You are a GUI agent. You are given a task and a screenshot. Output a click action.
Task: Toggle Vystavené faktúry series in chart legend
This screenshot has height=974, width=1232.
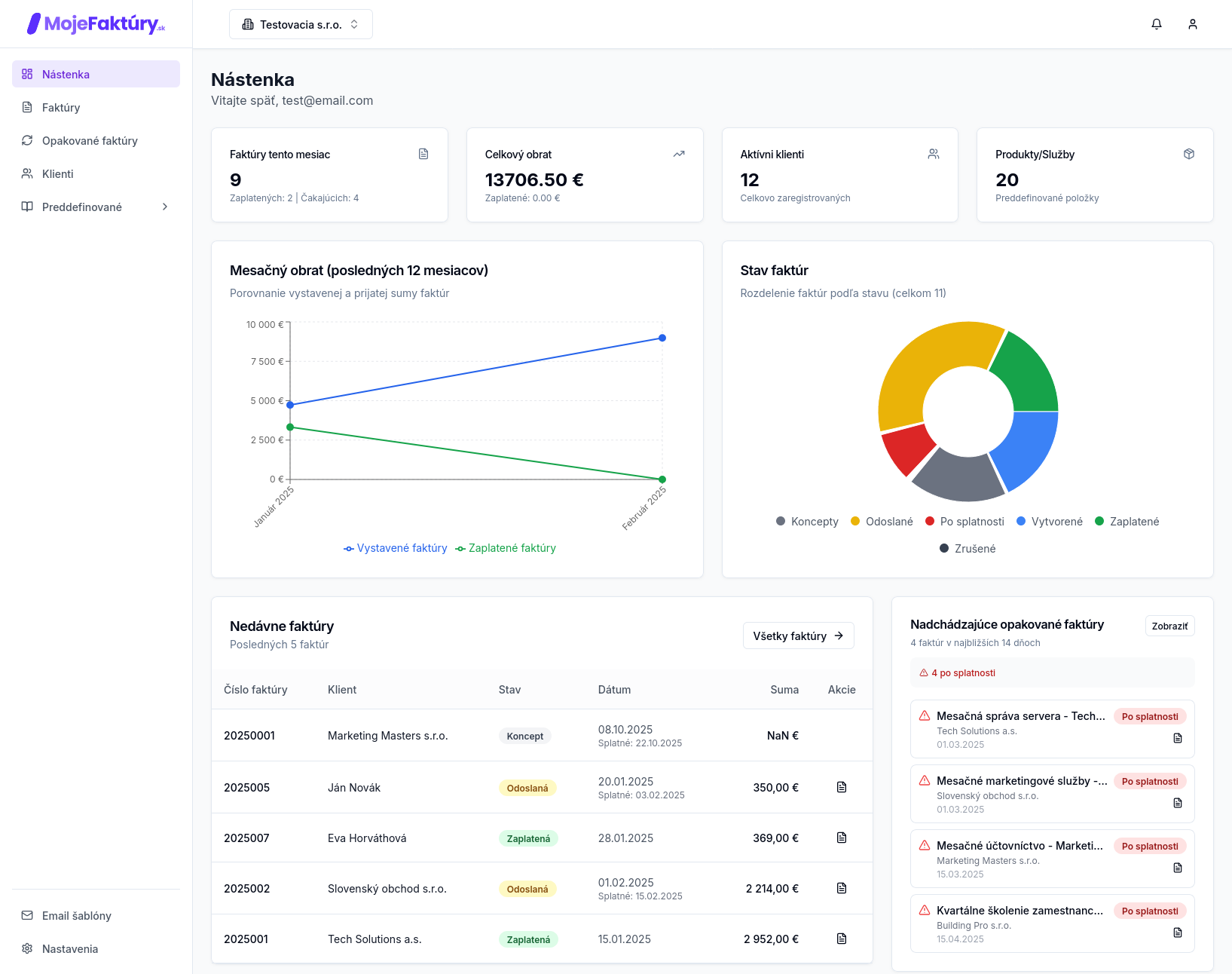pyautogui.click(x=396, y=548)
